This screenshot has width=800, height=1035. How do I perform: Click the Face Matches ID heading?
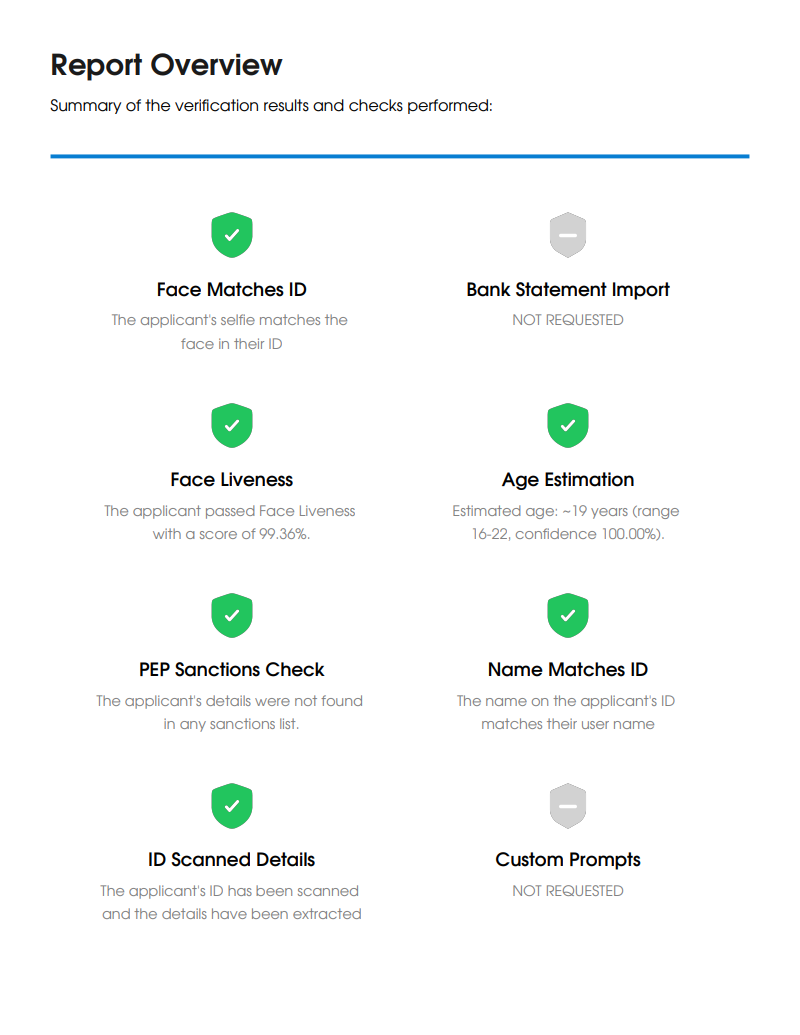pos(231,290)
